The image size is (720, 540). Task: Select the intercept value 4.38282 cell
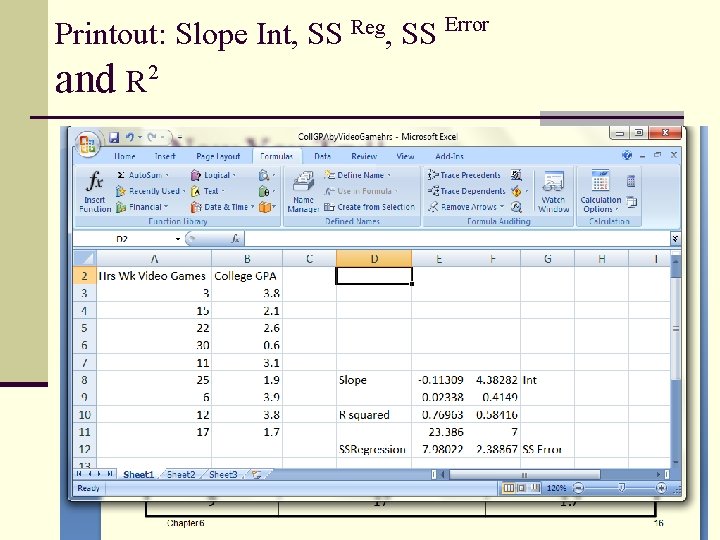click(494, 380)
